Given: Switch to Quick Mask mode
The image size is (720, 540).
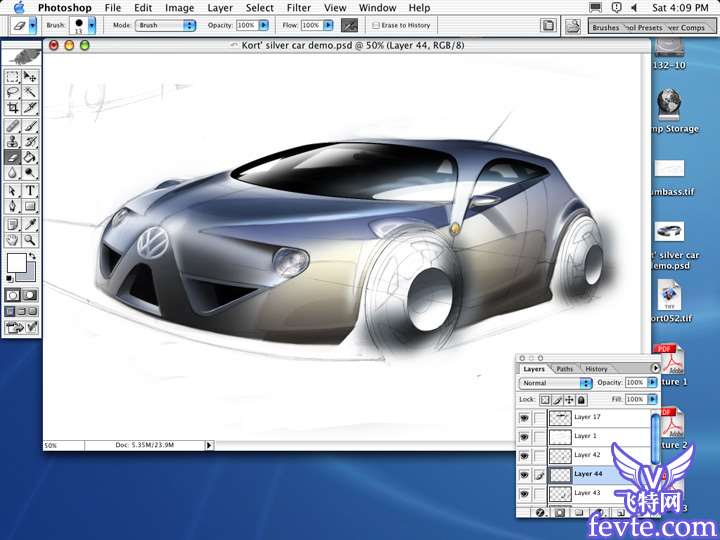Looking at the screenshot, I should tap(30, 295).
